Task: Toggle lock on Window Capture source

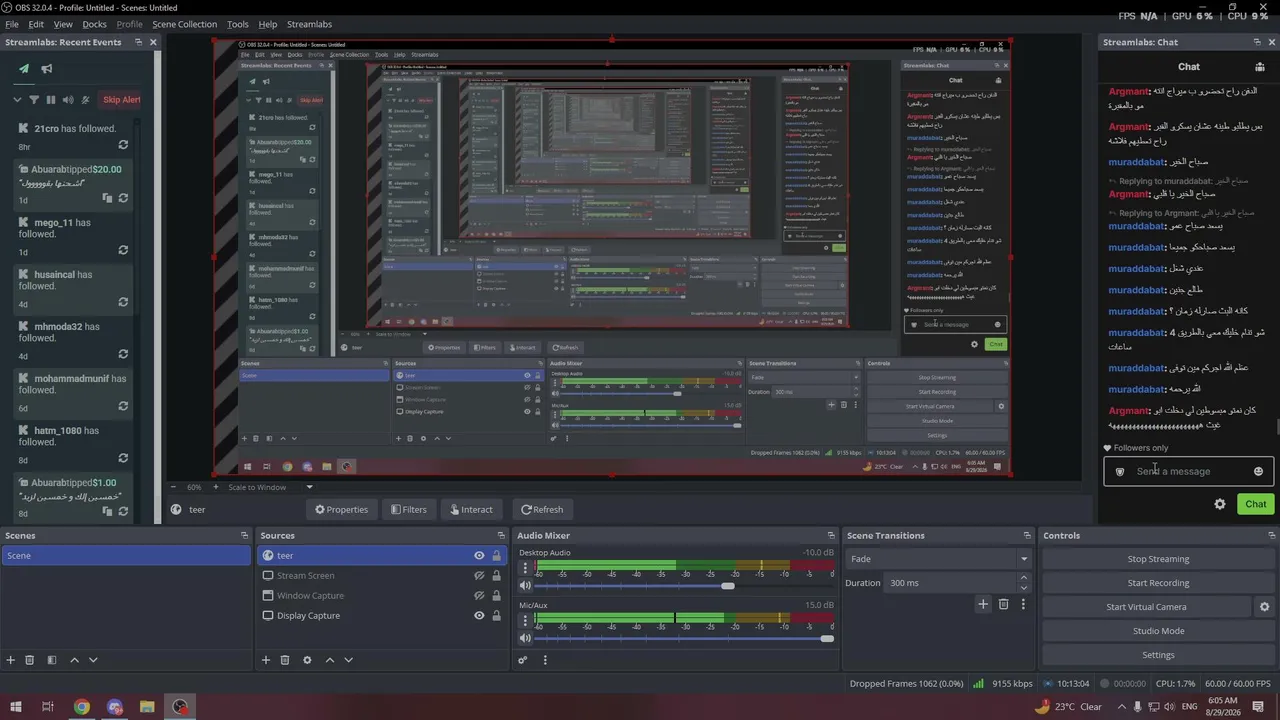Action: pos(496,596)
